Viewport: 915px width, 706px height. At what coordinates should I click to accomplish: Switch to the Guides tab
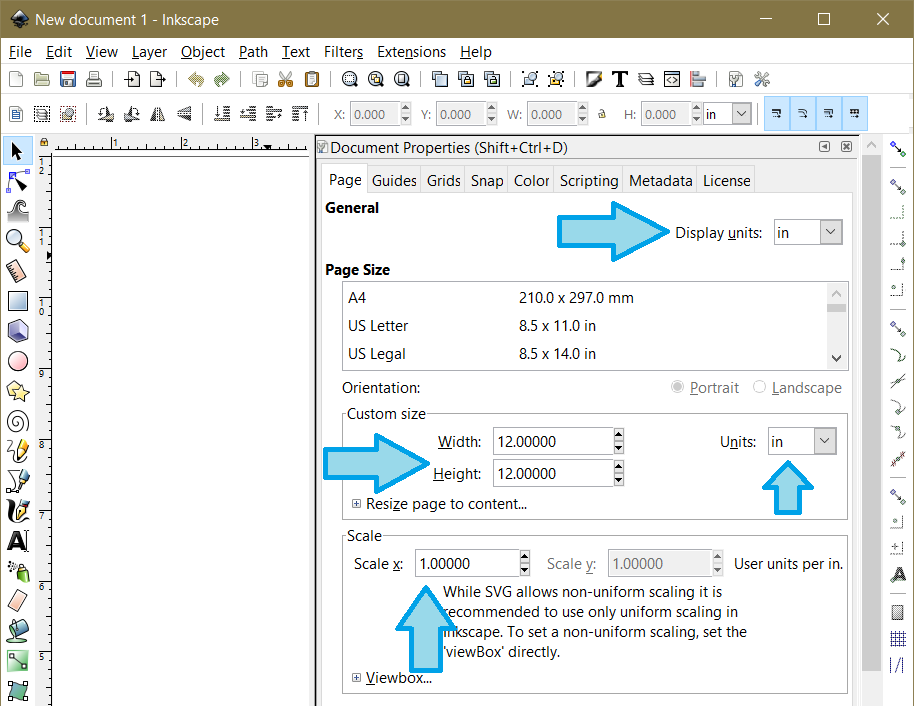[x=394, y=181]
